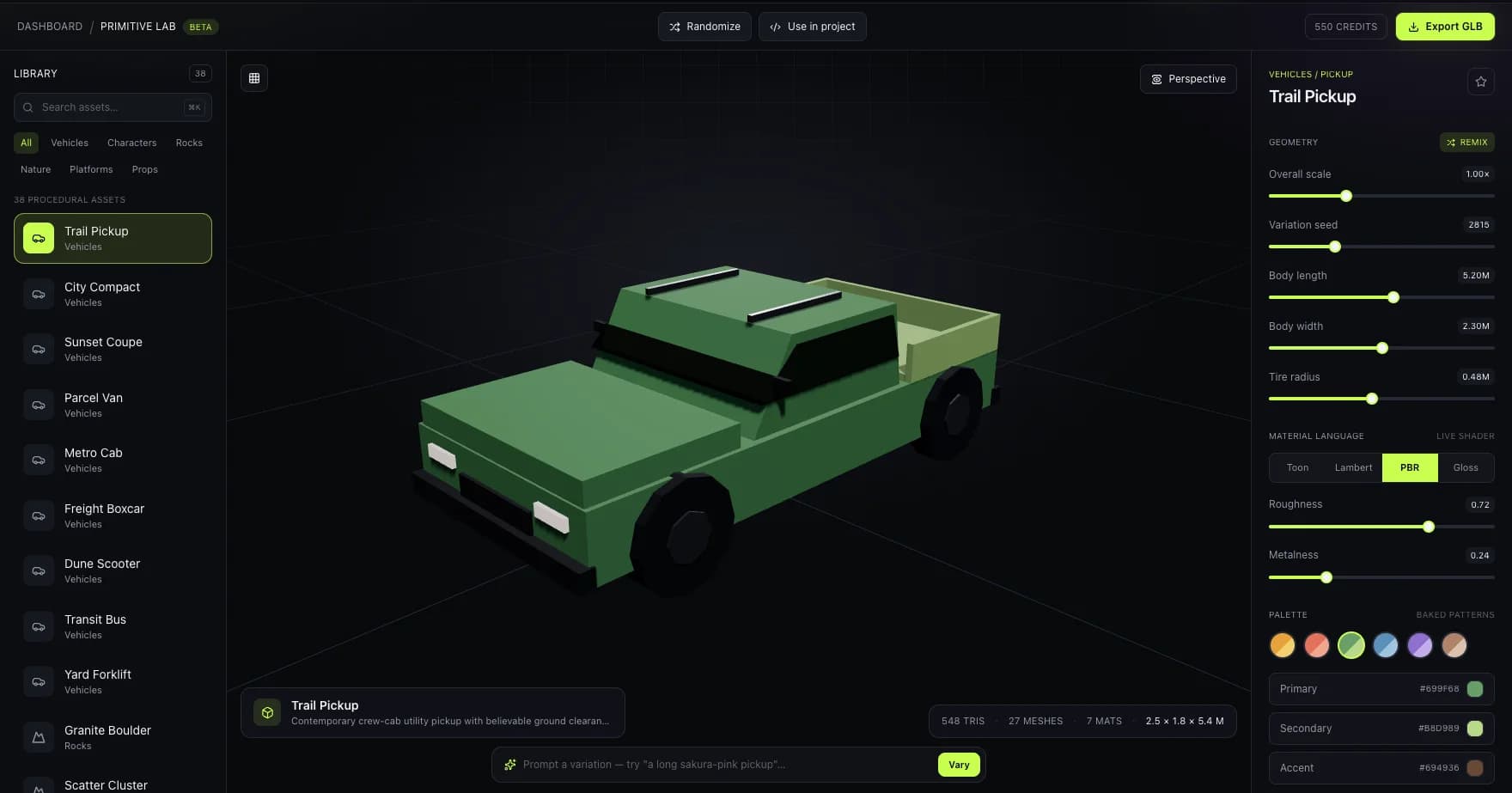The image size is (1512, 793).
Task: Click the 548 TRIS stat
Action: (x=963, y=721)
